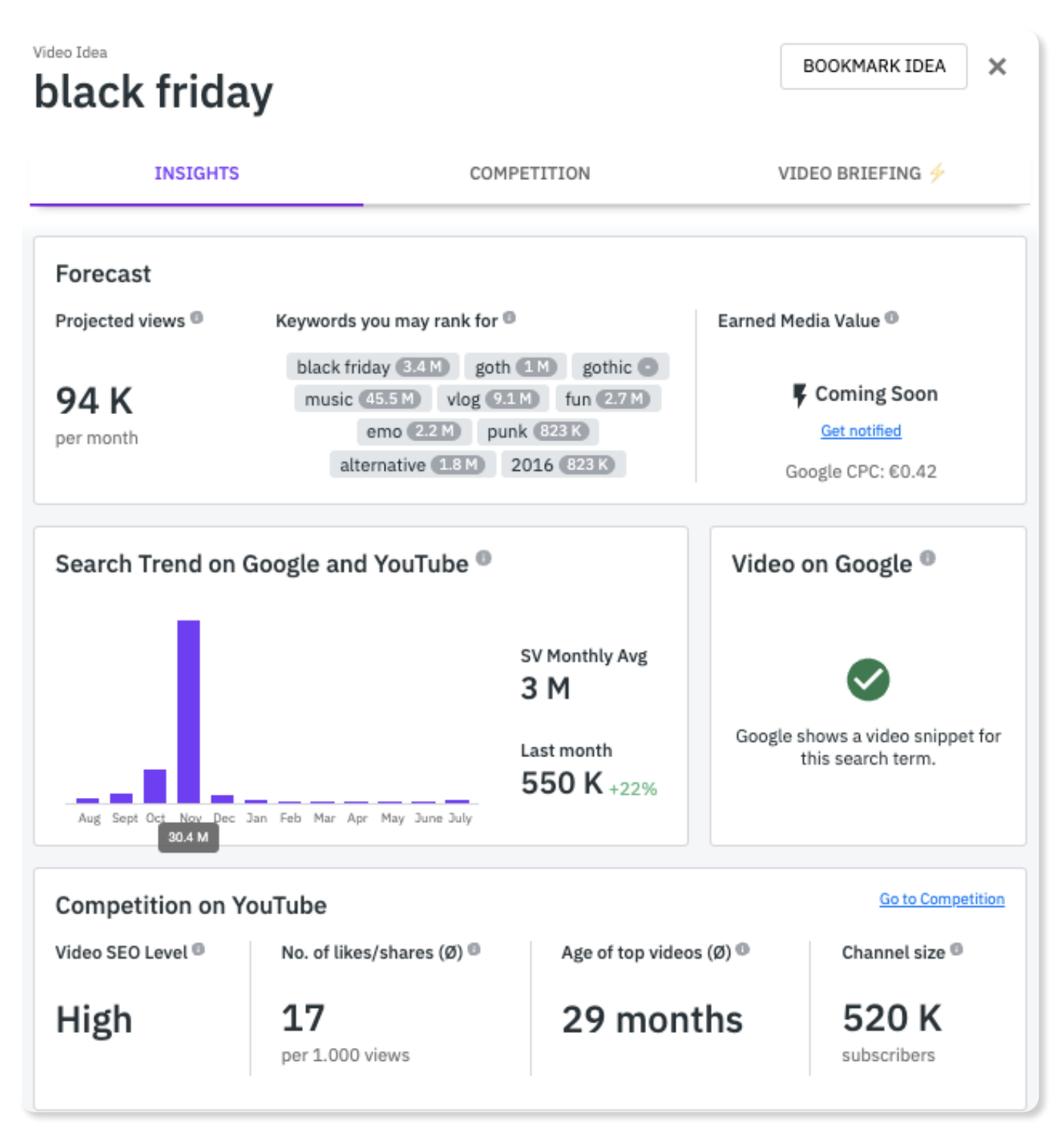Viewport: 1064px width, 1147px height.
Task: Click the 29 months age value
Action: (x=653, y=1019)
